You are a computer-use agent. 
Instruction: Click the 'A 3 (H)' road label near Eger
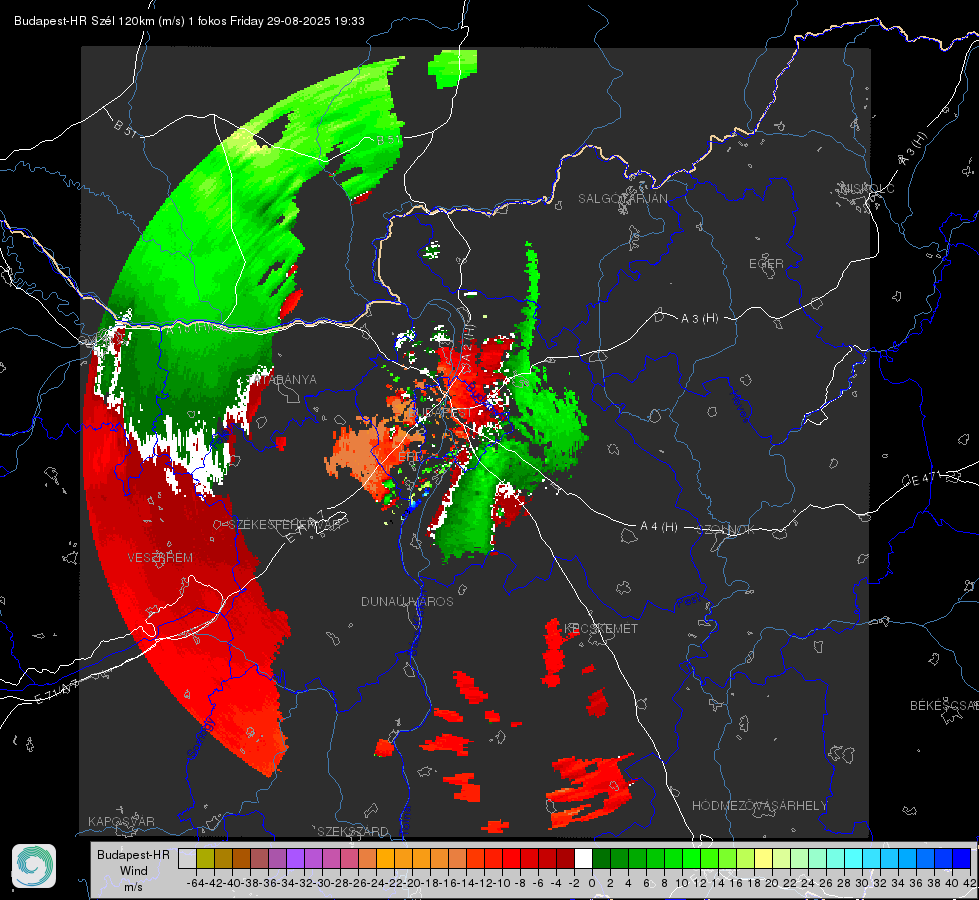point(699,319)
